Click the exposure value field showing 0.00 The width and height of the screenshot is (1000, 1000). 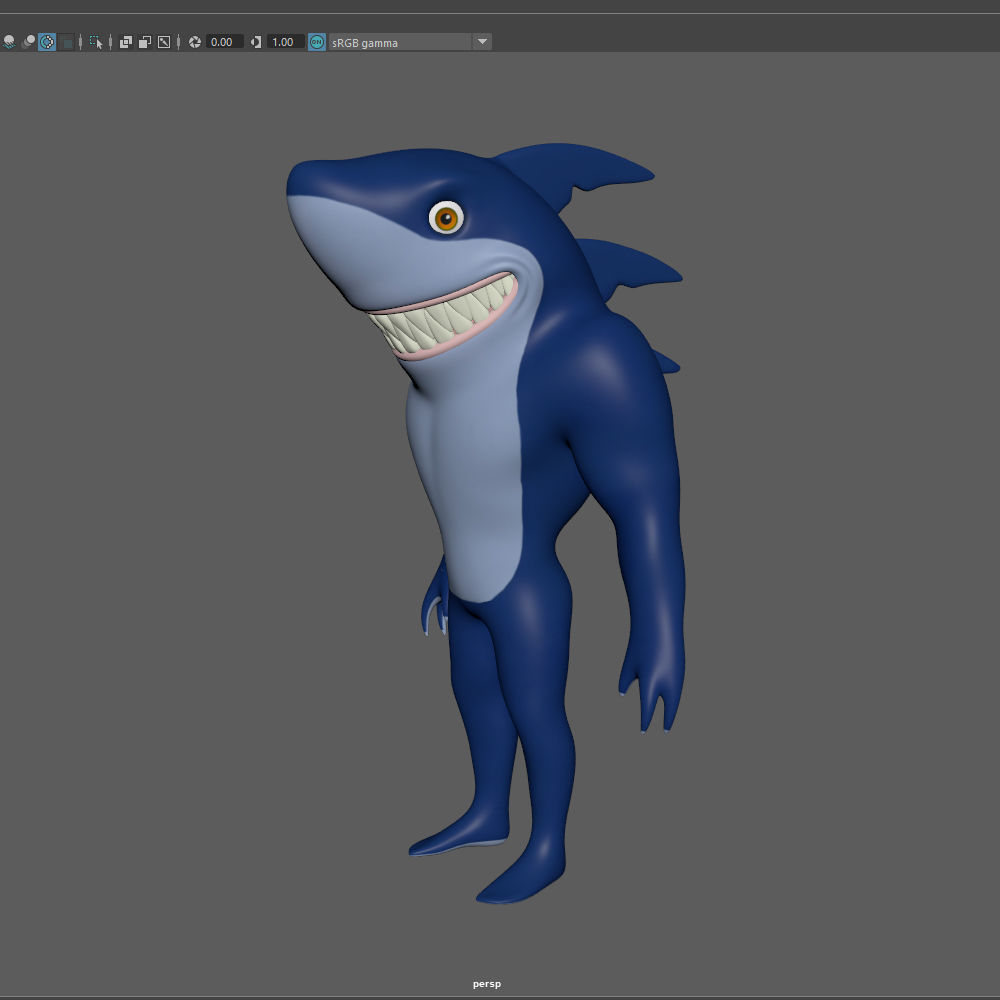[x=224, y=42]
